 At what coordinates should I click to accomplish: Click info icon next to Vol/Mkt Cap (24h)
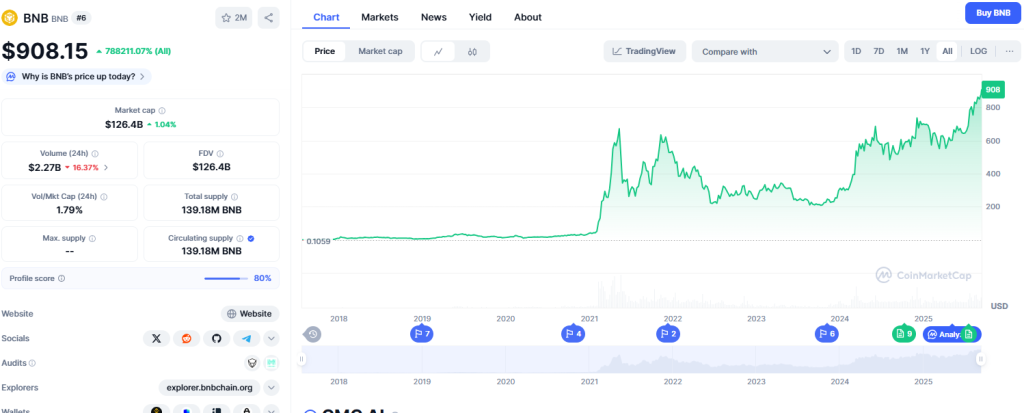[x=104, y=197]
